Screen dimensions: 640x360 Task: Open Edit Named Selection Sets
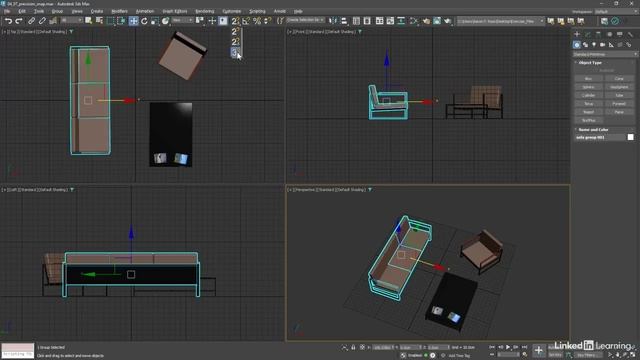coord(280,21)
